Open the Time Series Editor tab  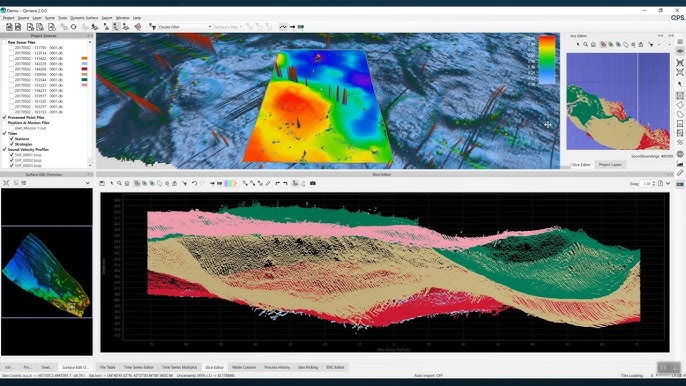point(138,367)
